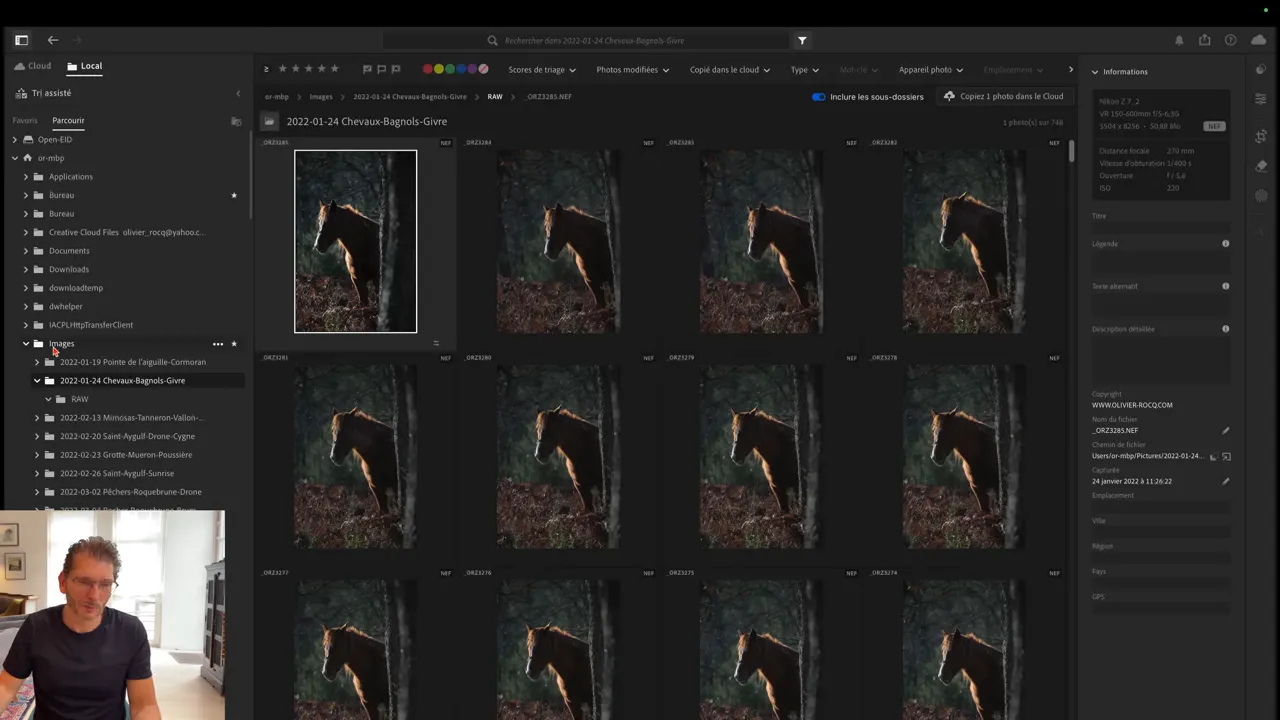Image resolution: width=1280 pixels, height=720 pixels.
Task: Toggle favorite star on Images folder
Action: click(x=234, y=344)
